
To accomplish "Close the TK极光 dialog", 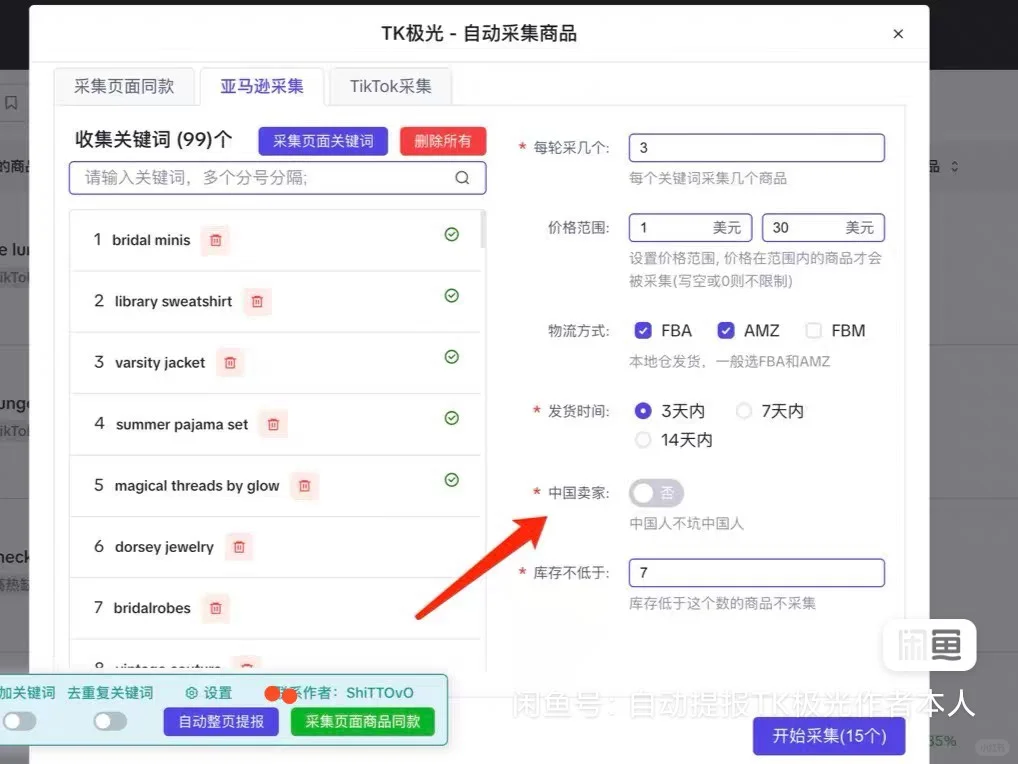I will click(898, 34).
